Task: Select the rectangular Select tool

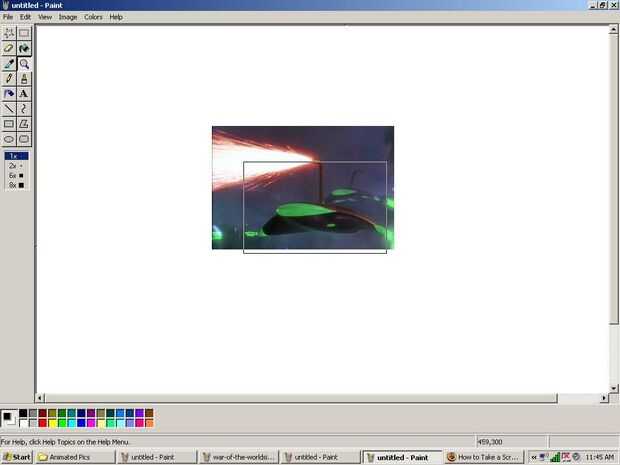Action: (24, 33)
